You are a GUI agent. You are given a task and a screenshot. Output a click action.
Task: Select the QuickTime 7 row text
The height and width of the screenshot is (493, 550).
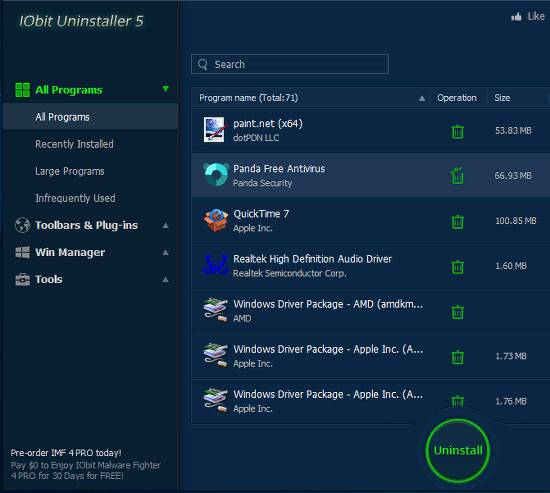pyautogui.click(x=261, y=214)
